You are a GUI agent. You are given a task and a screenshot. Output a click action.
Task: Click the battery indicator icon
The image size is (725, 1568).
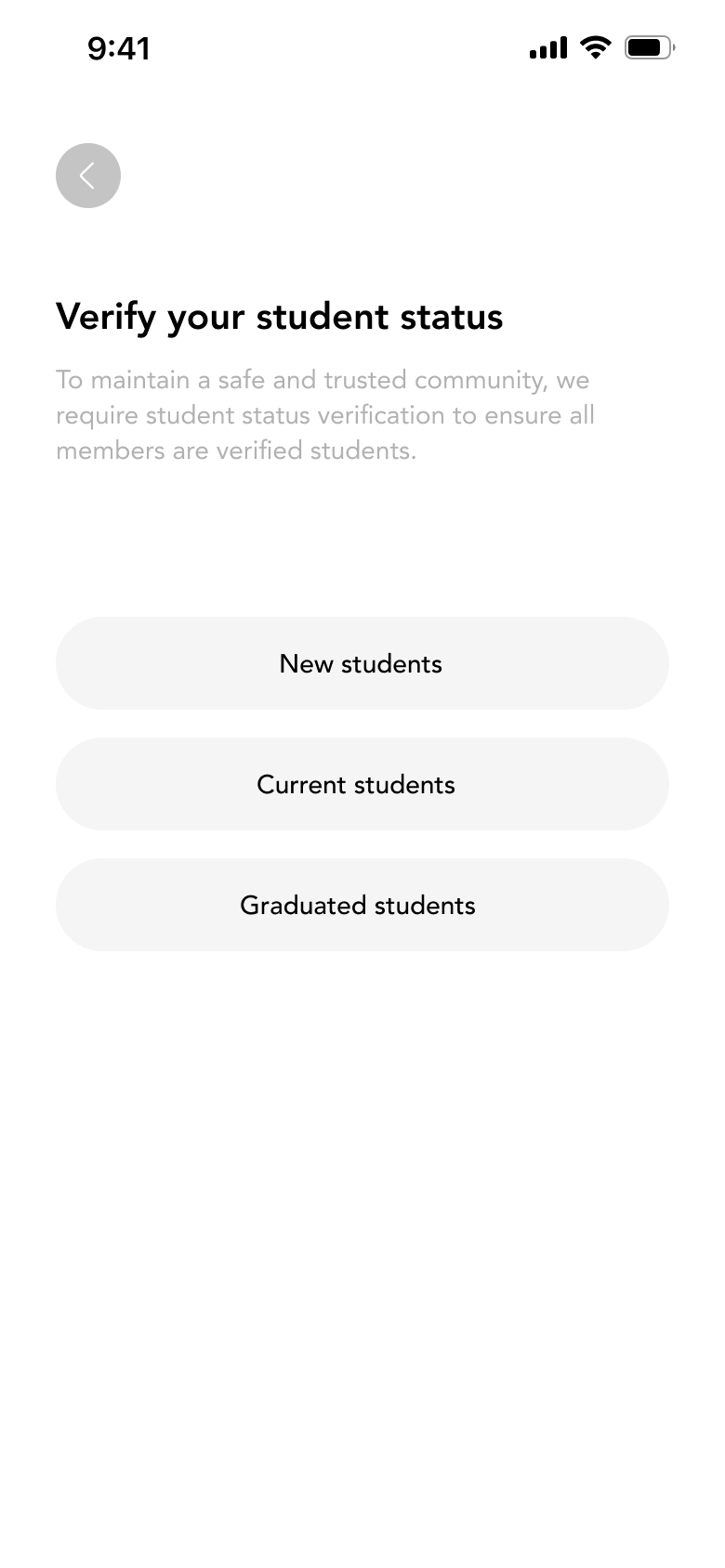649,47
